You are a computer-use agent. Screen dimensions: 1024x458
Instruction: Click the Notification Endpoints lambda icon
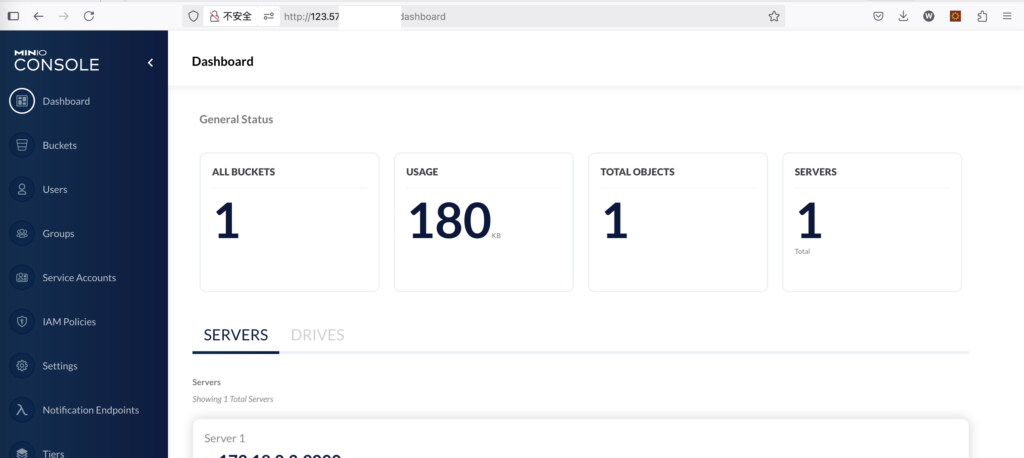click(x=22, y=410)
